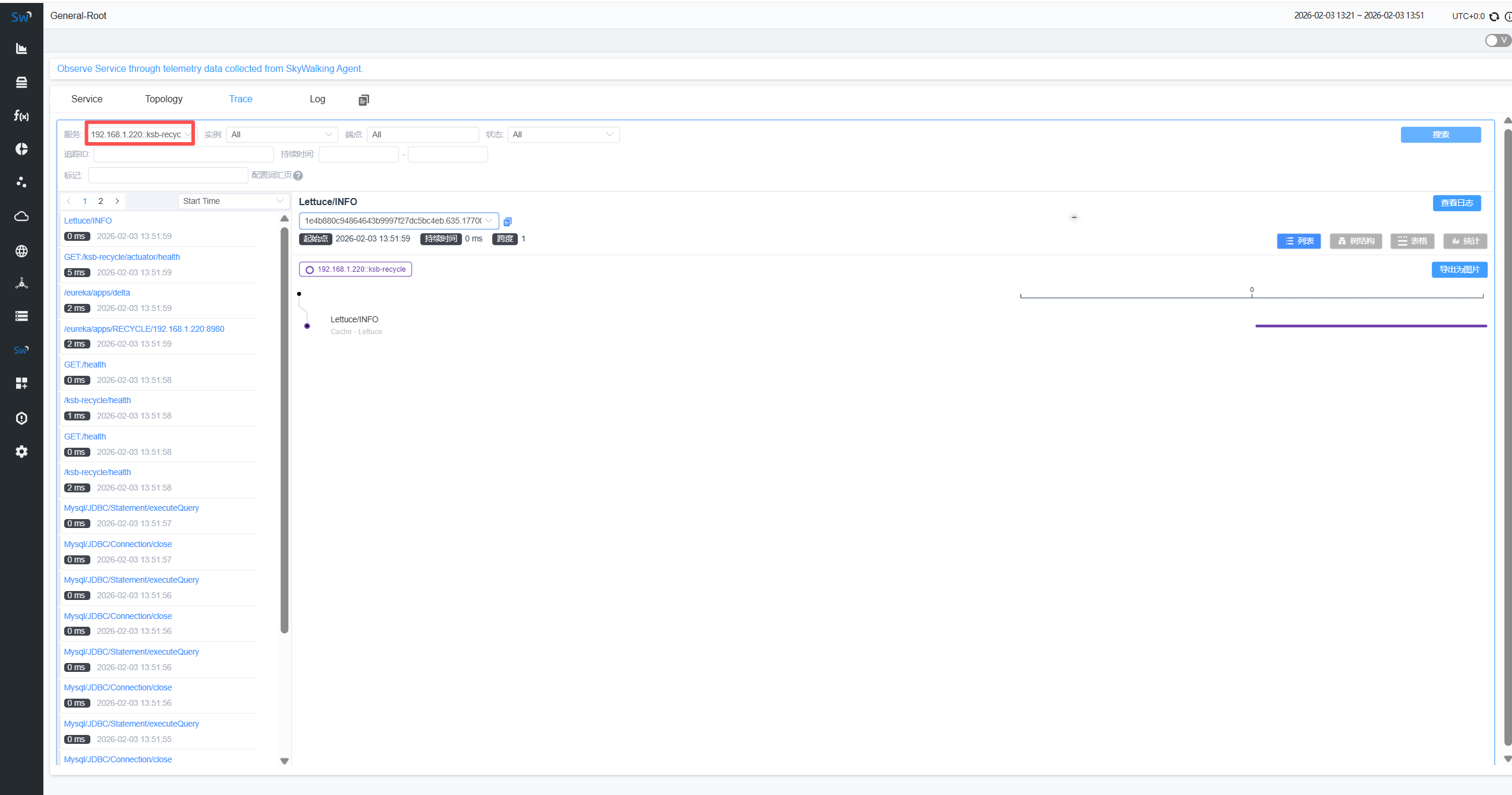Viewport: 1512px width, 795px height.
Task: Switch trace view to 树结构 mode
Action: [1356, 241]
